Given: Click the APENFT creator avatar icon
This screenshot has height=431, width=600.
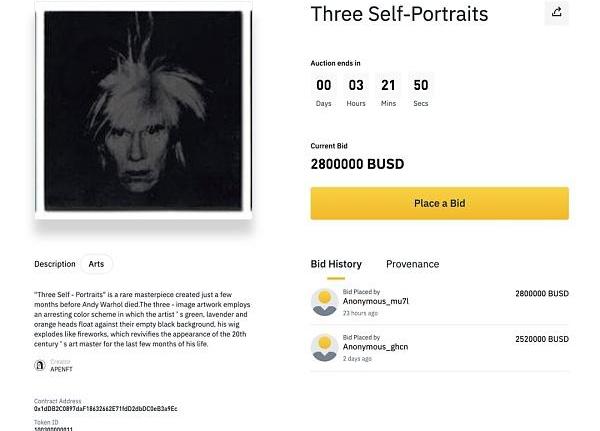Looking at the screenshot, I should (40, 365).
